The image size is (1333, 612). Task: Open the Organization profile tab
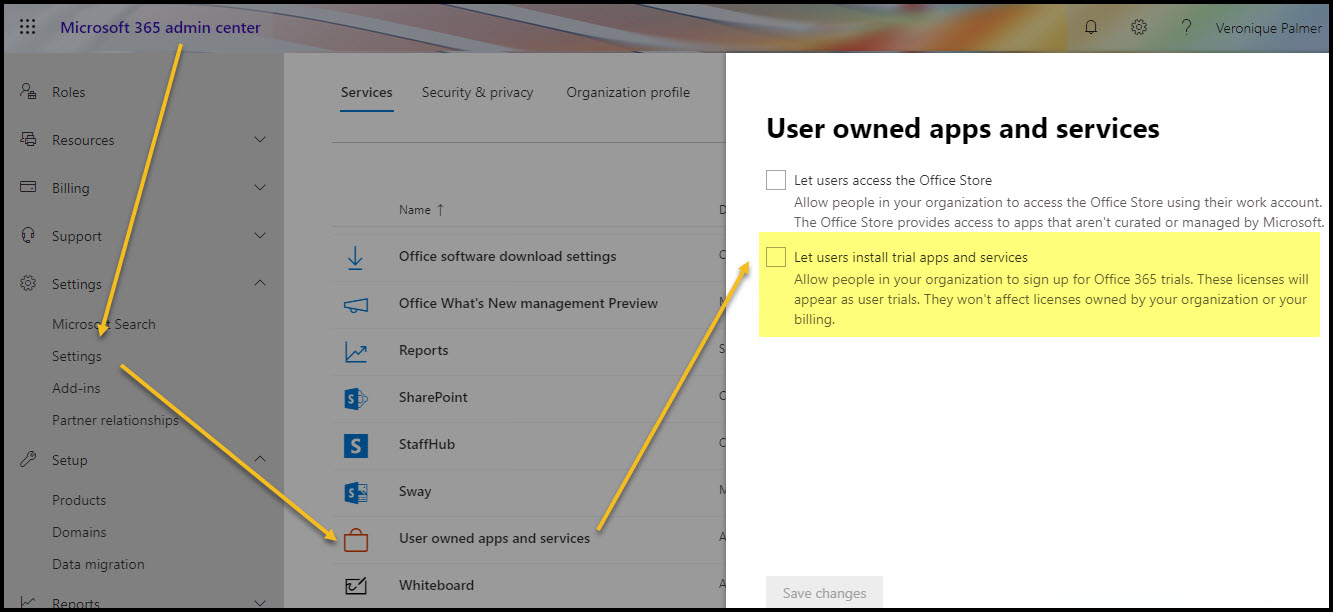pyautogui.click(x=628, y=91)
